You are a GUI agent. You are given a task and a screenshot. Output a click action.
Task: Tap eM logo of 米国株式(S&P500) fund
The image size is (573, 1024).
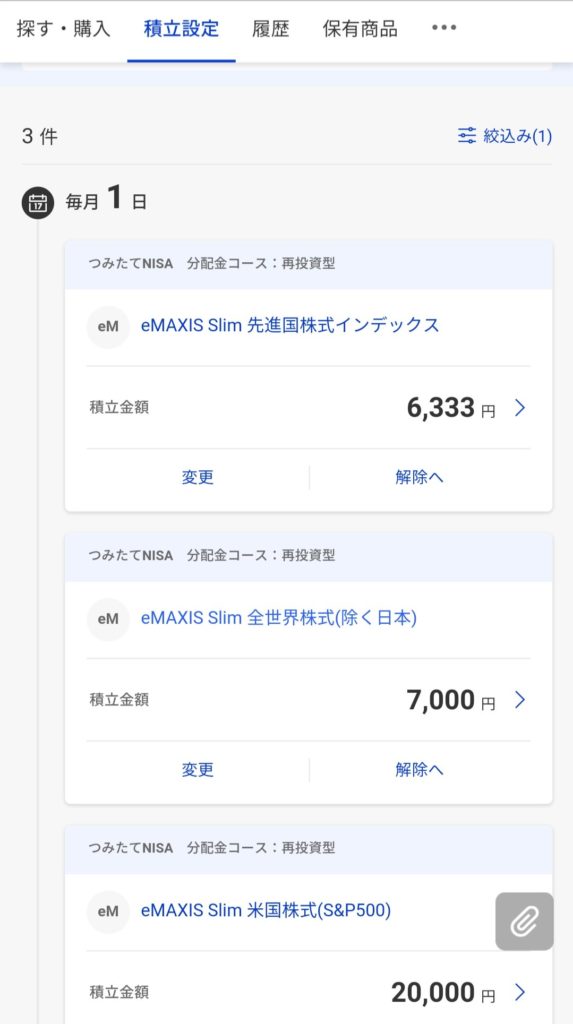(108, 911)
